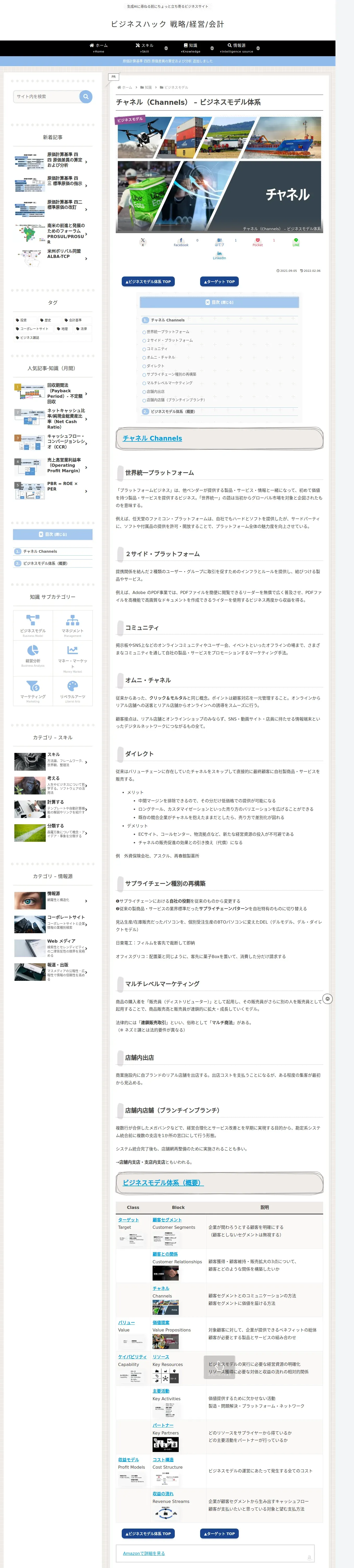This screenshot has height=1568, width=354.
Task: Click the lower ターゲット TOP button
Action: pos(219,1533)
